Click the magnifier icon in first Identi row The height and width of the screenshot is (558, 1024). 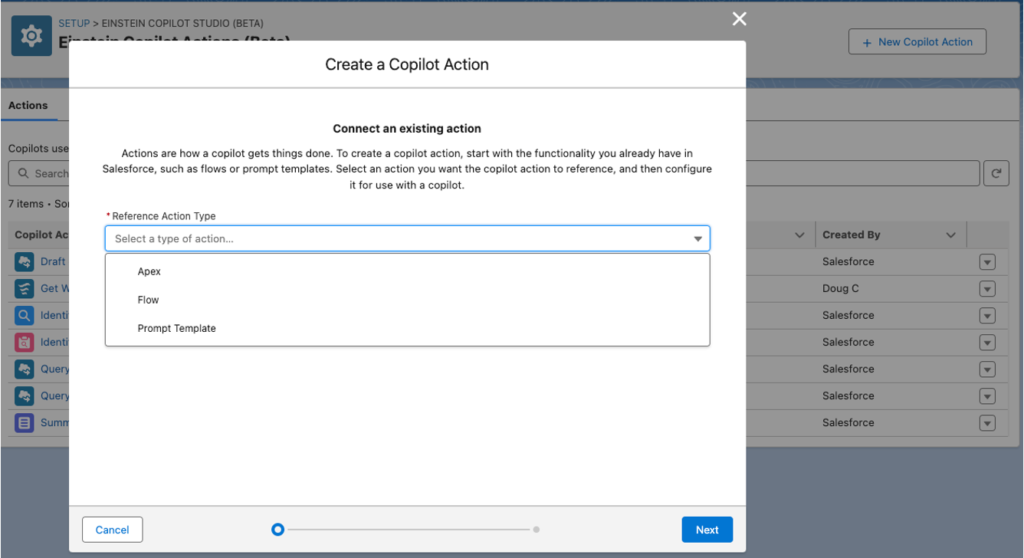(x=24, y=315)
